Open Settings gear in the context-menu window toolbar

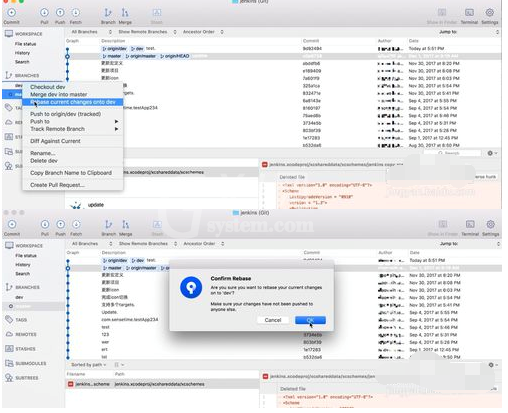(x=490, y=13)
